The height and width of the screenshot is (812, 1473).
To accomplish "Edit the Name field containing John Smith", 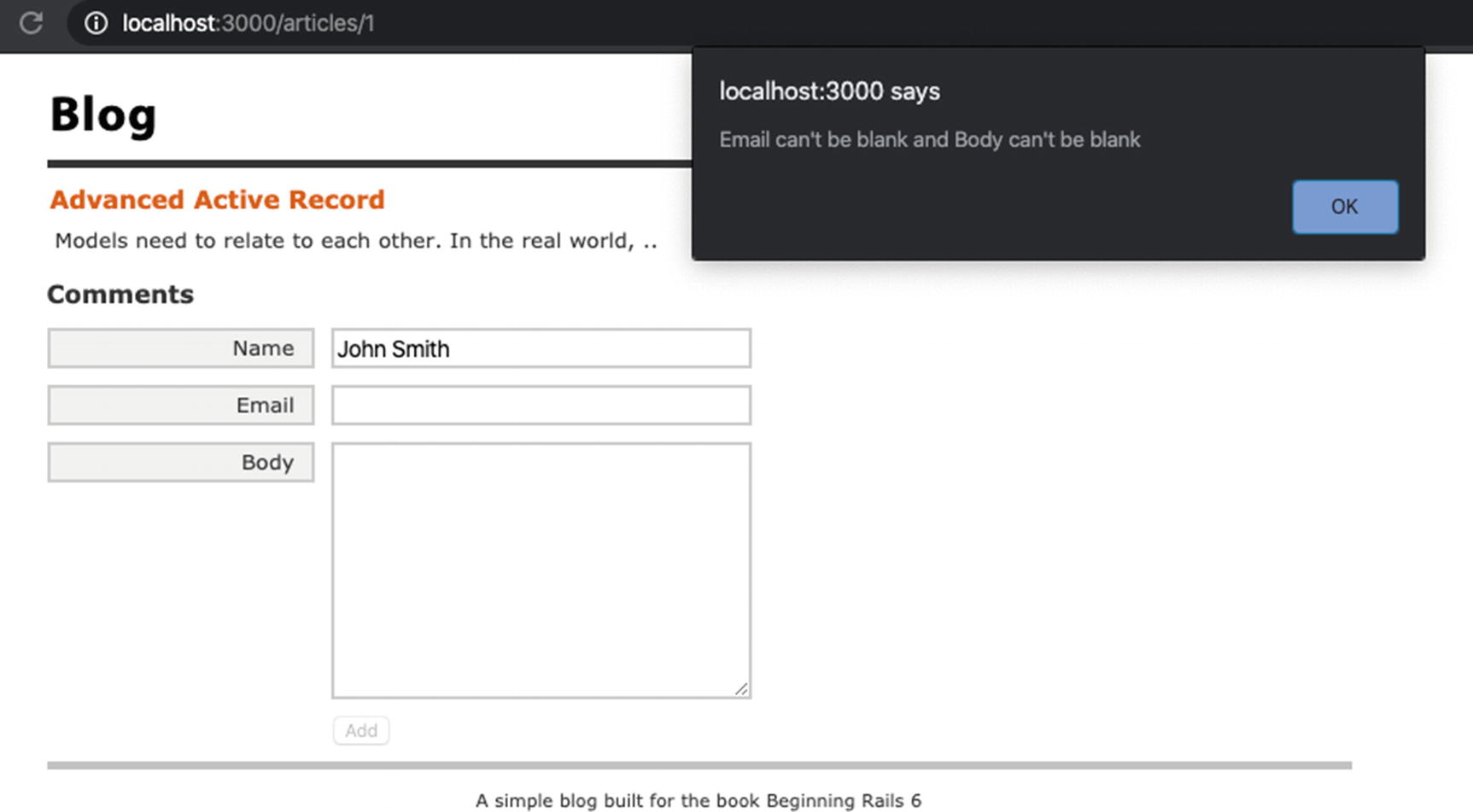I will [541, 348].
